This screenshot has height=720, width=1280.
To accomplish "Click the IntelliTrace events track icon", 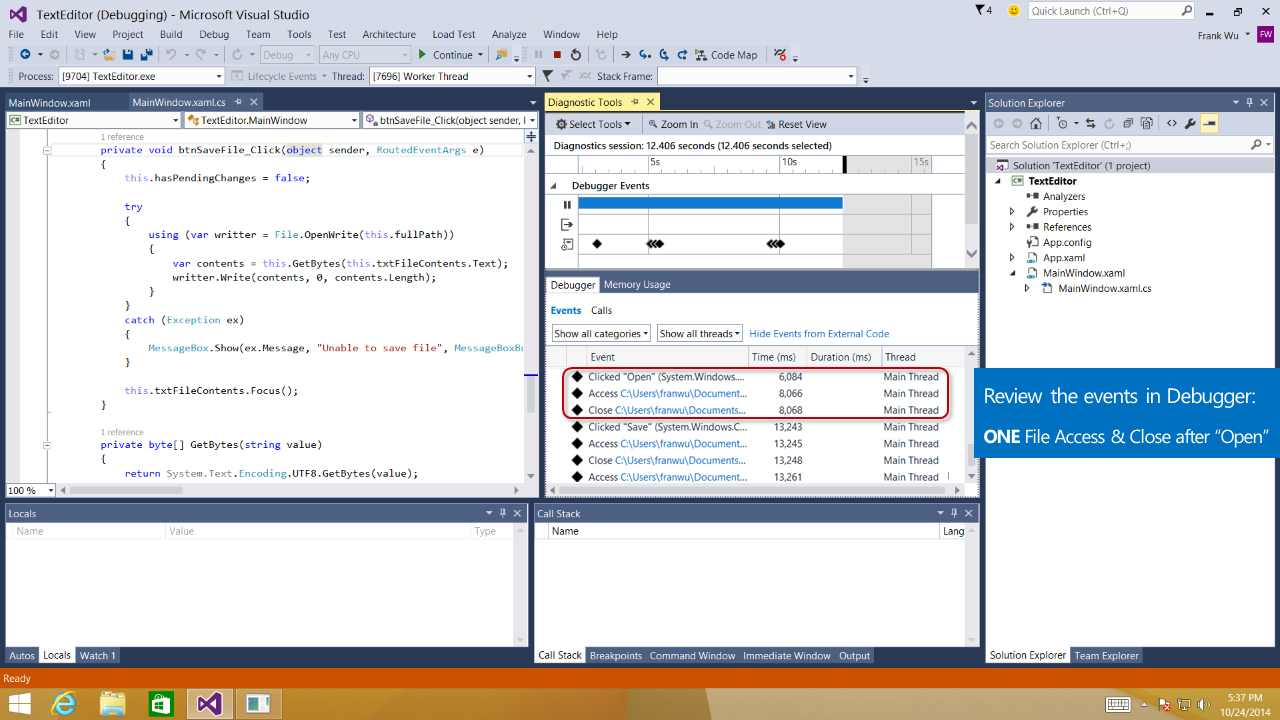I will 567,244.
